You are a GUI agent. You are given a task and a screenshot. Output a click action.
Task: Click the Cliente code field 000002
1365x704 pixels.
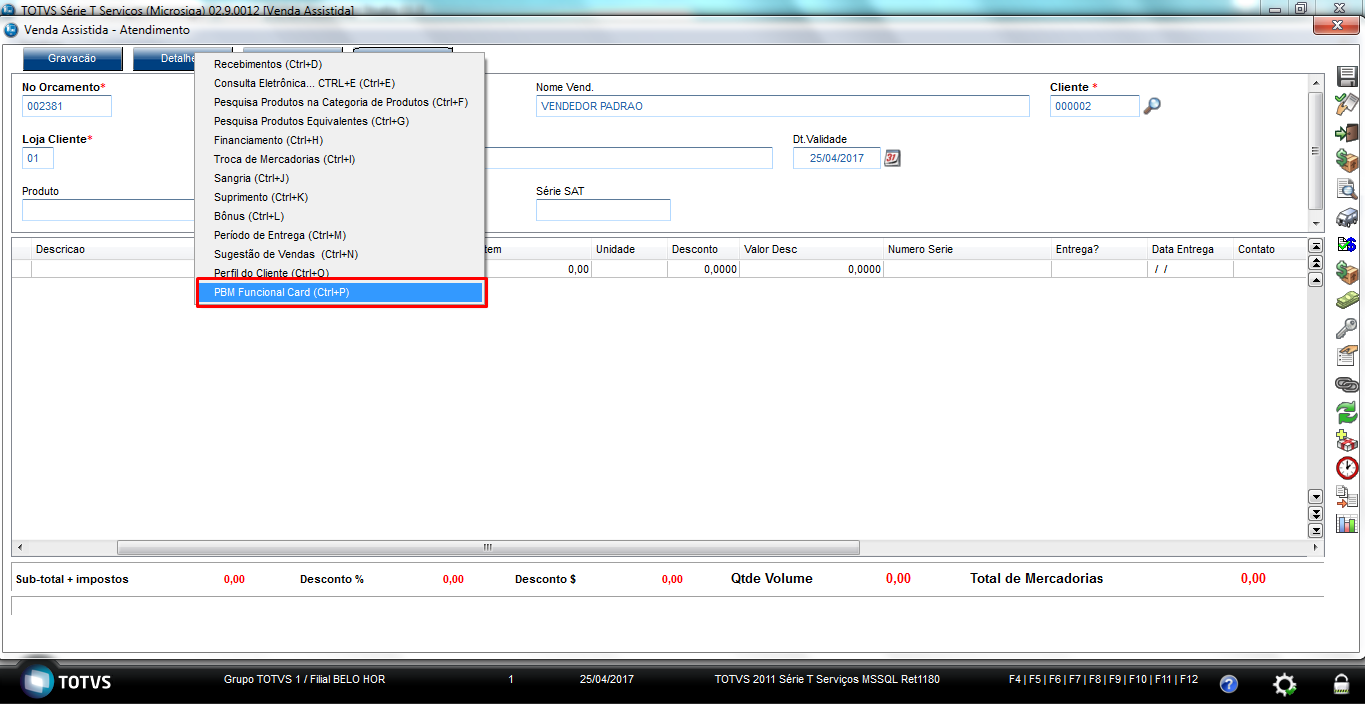click(1094, 106)
